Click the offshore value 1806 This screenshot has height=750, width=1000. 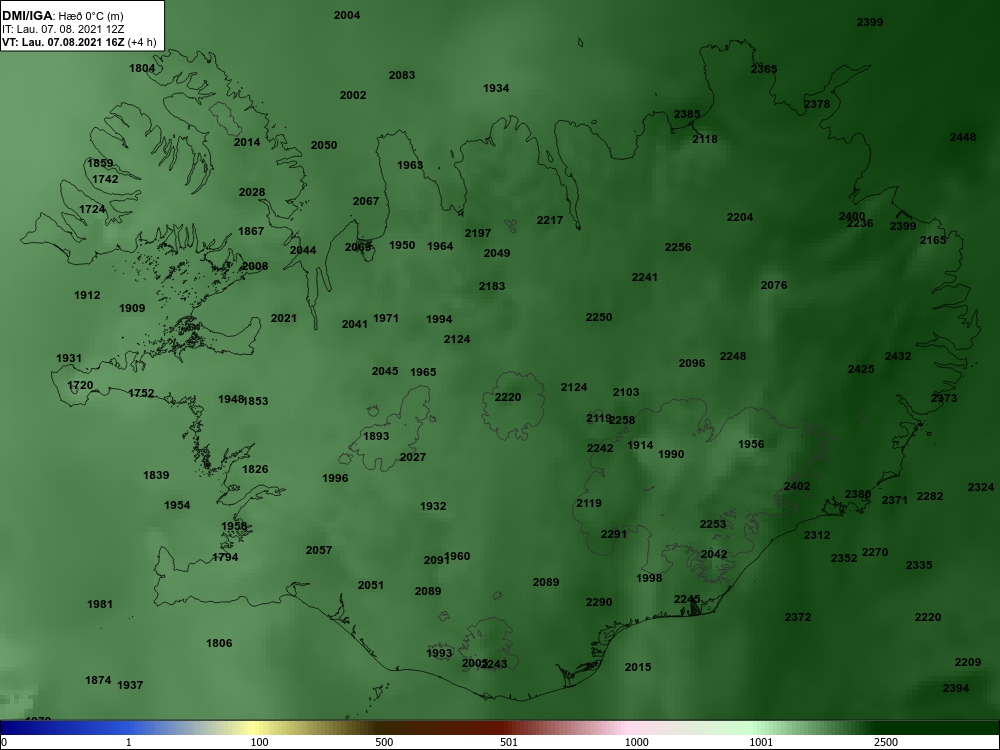219,643
